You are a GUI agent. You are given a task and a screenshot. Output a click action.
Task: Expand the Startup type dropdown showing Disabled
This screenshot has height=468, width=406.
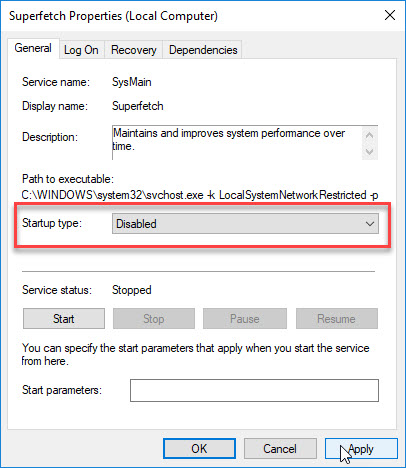click(245, 224)
